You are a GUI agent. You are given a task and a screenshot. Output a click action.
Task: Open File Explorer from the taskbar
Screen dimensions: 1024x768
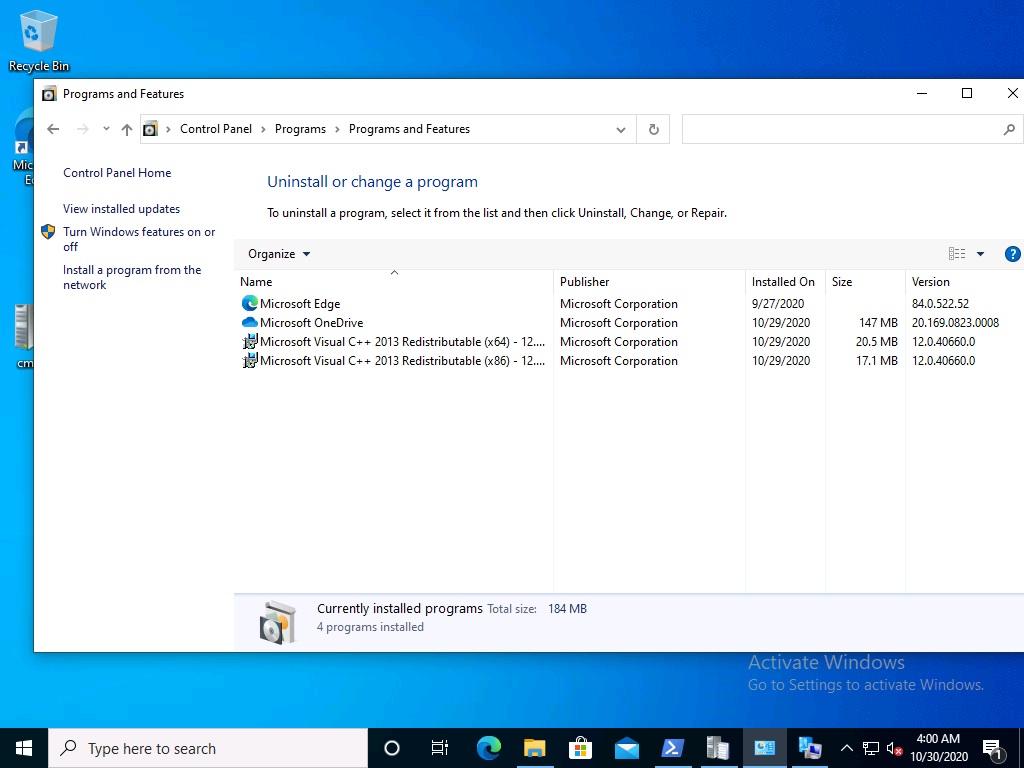[x=534, y=748]
